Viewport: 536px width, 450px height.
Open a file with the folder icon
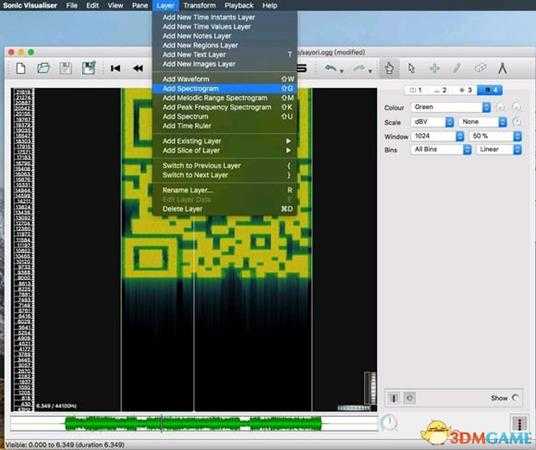(x=43, y=68)
